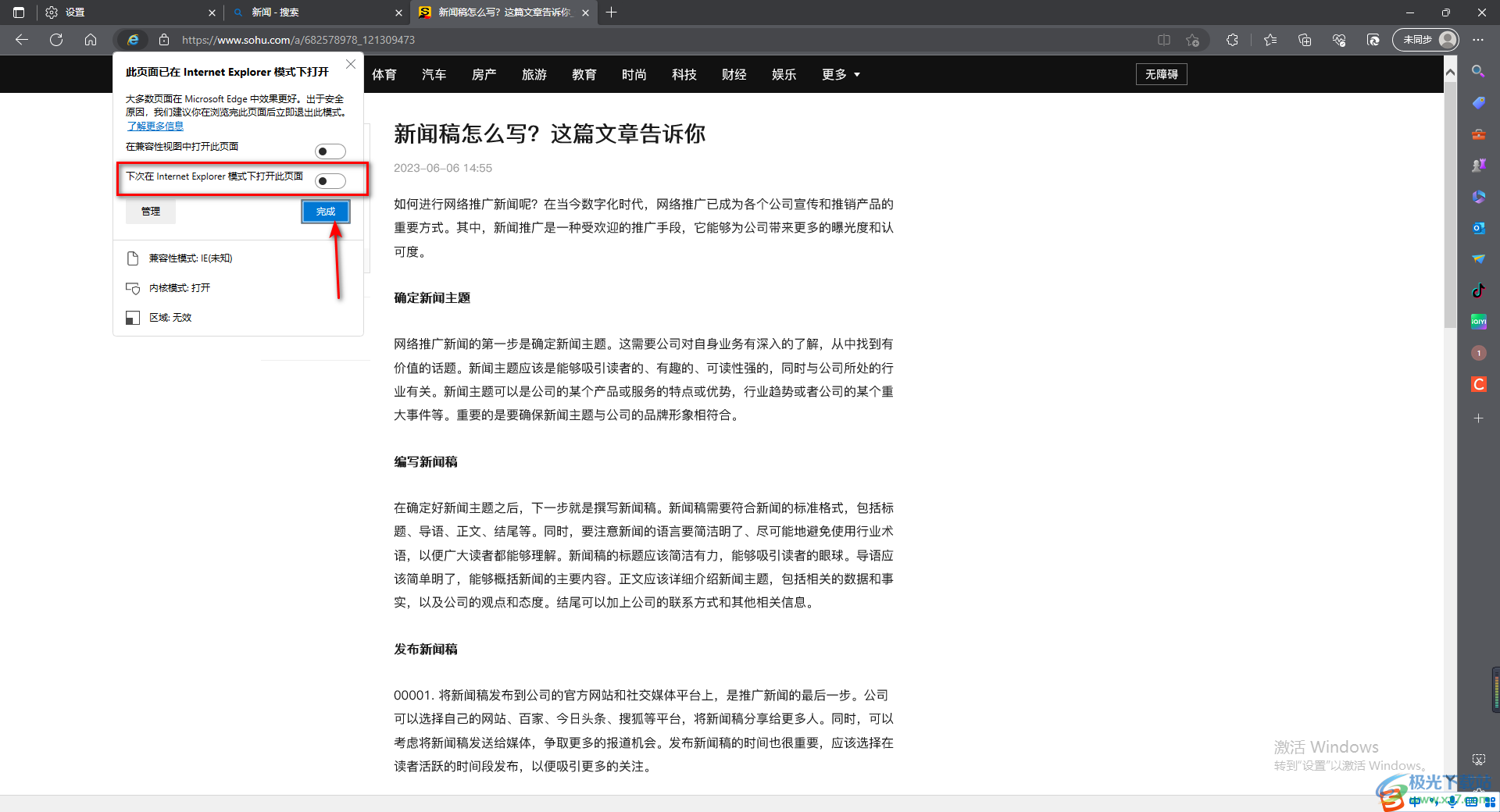Screen dimensions: 1500x812
Task: Open iQIYI sidebar app
Action: pyautogui.click(x=1478, y=322)
